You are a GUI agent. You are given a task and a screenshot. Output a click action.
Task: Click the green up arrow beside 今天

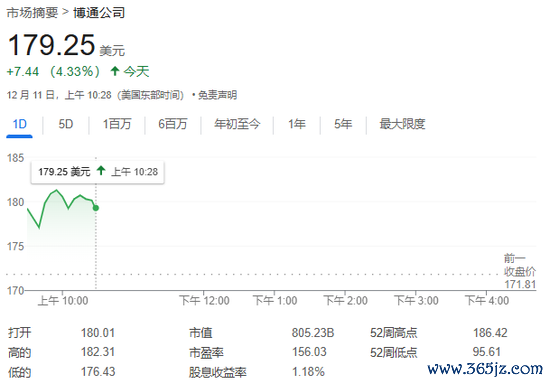click(115, 71)
